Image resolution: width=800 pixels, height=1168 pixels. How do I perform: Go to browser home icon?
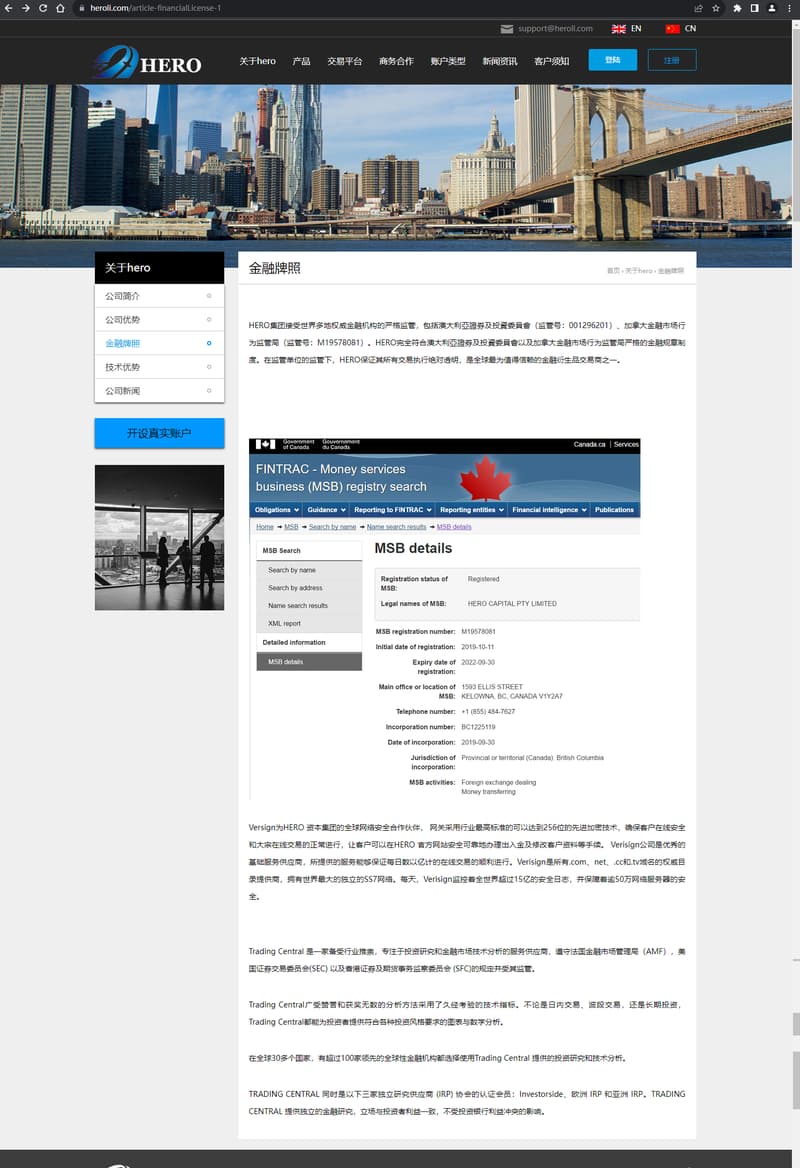[x=60, y=8]
